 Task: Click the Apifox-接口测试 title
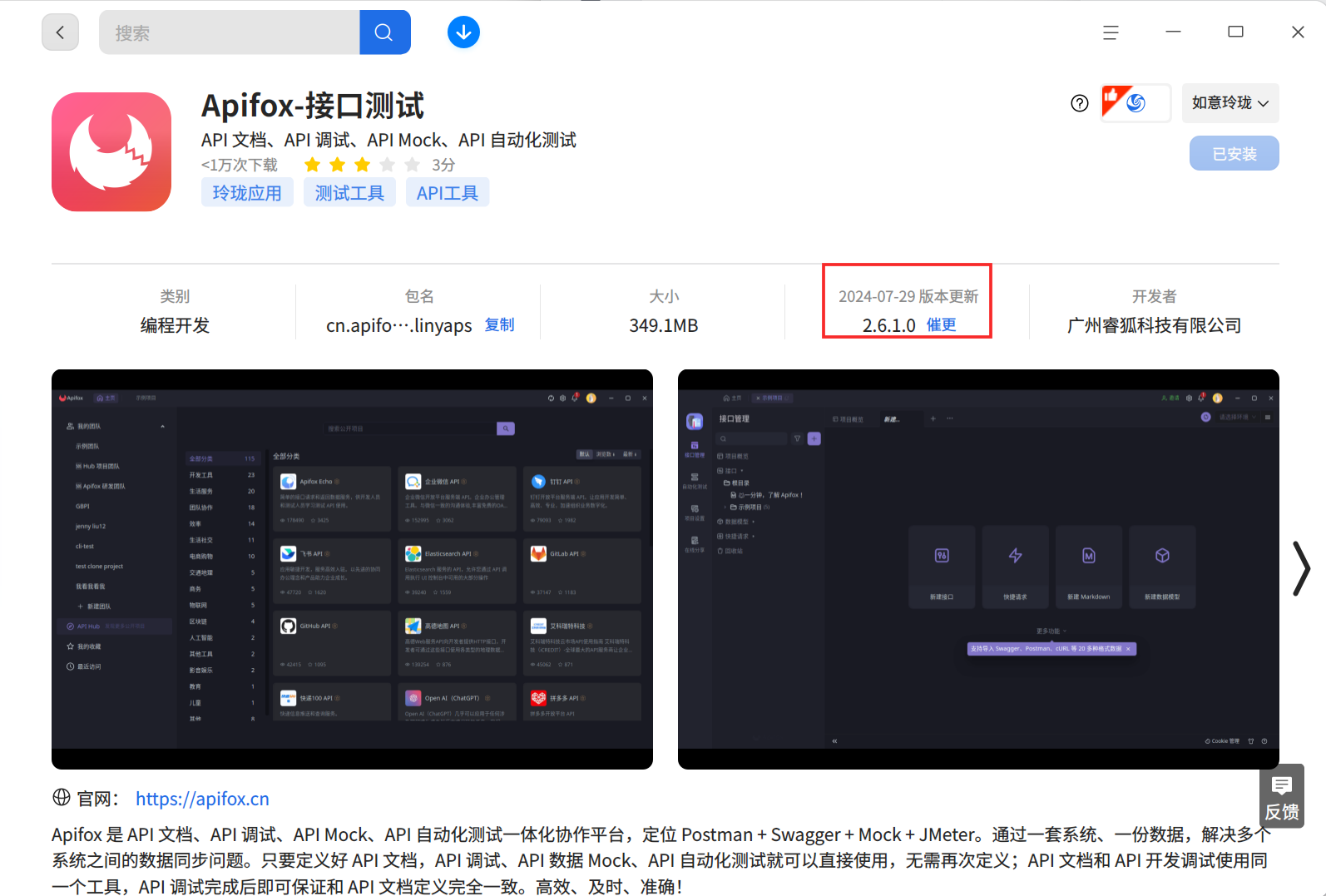(313, 106)
